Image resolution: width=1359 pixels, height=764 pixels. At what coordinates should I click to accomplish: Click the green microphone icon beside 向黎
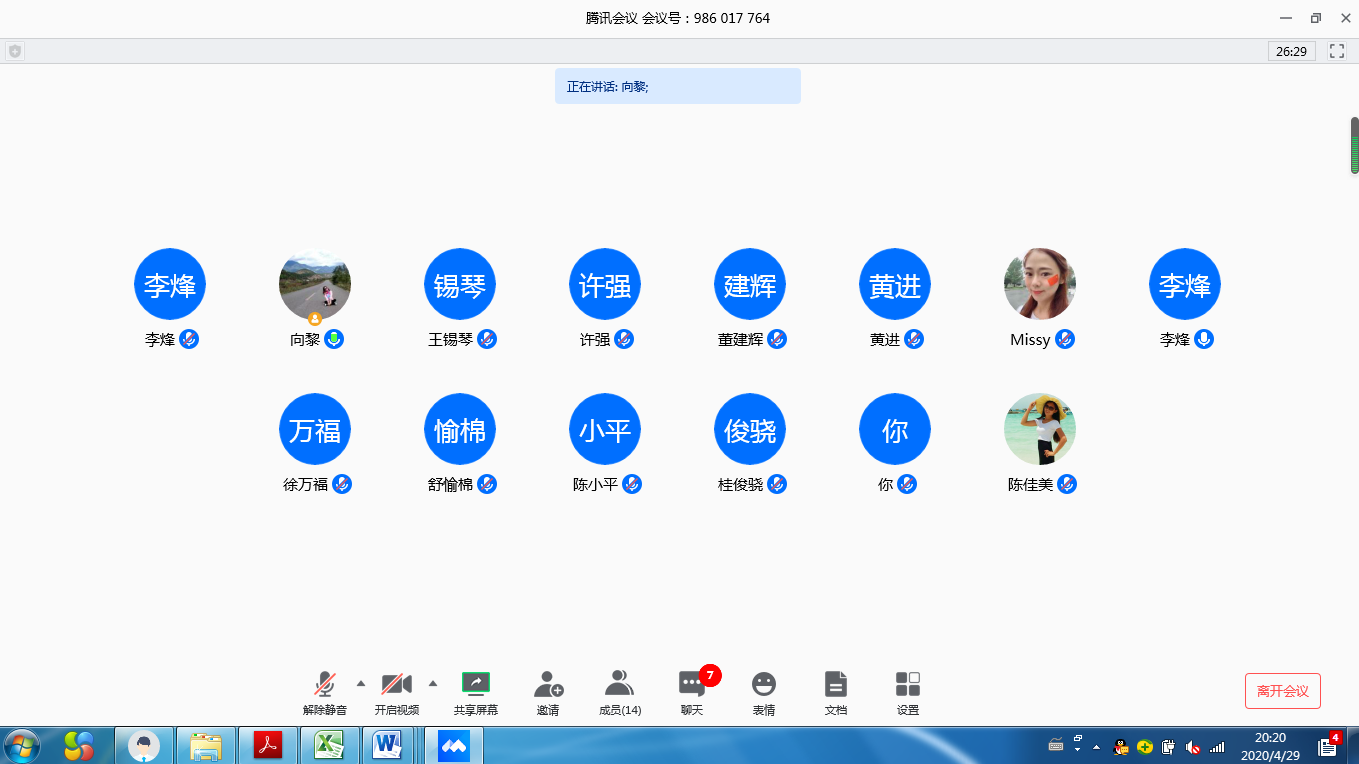(335, 339)
